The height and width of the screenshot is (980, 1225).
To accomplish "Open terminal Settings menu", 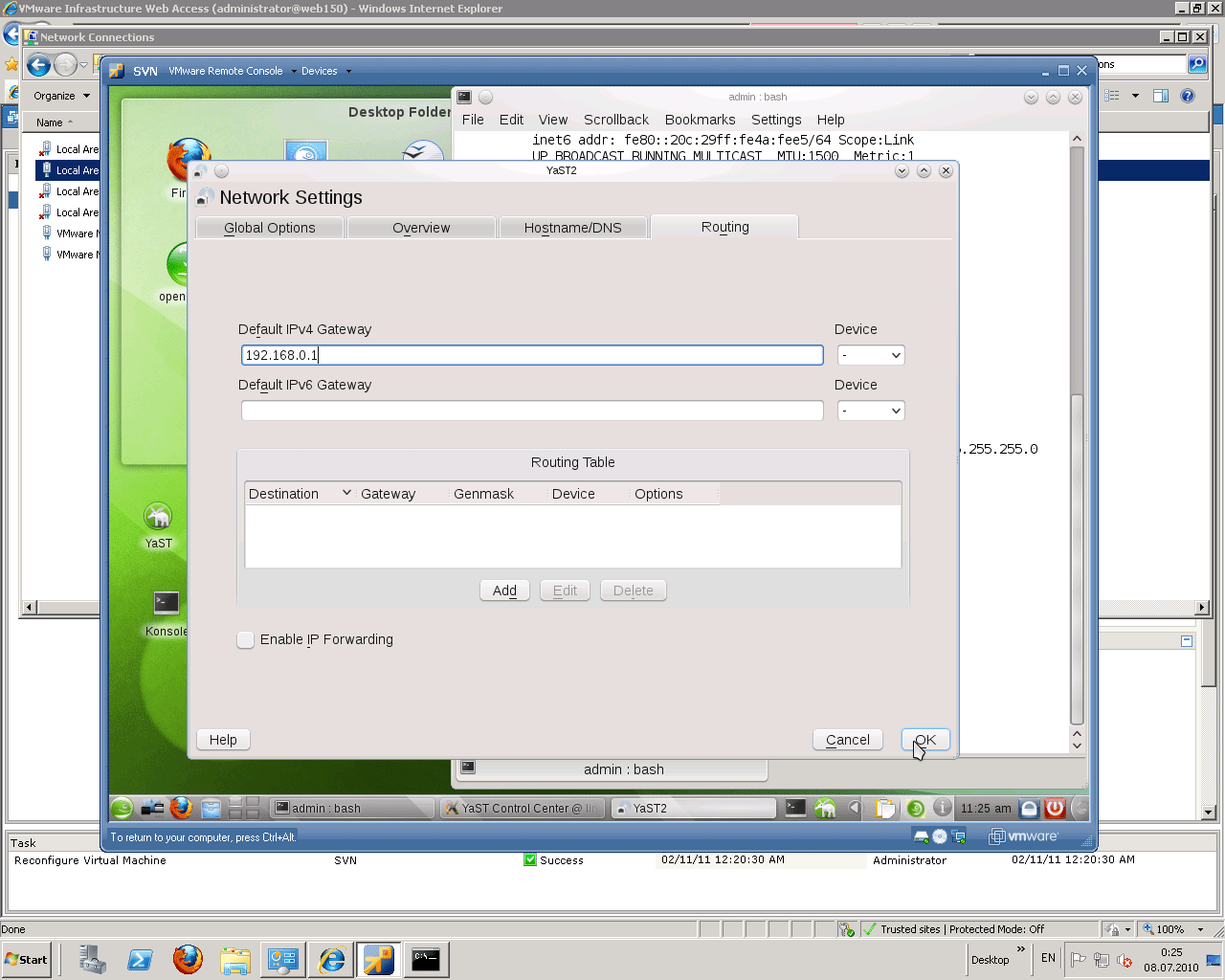I will click(x=776, y=120).
